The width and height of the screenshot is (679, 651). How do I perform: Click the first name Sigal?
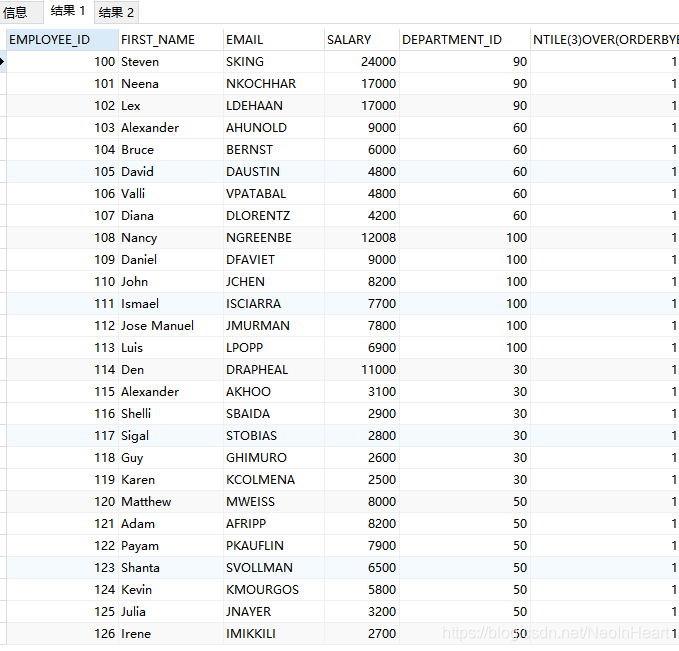click(171, 436)
